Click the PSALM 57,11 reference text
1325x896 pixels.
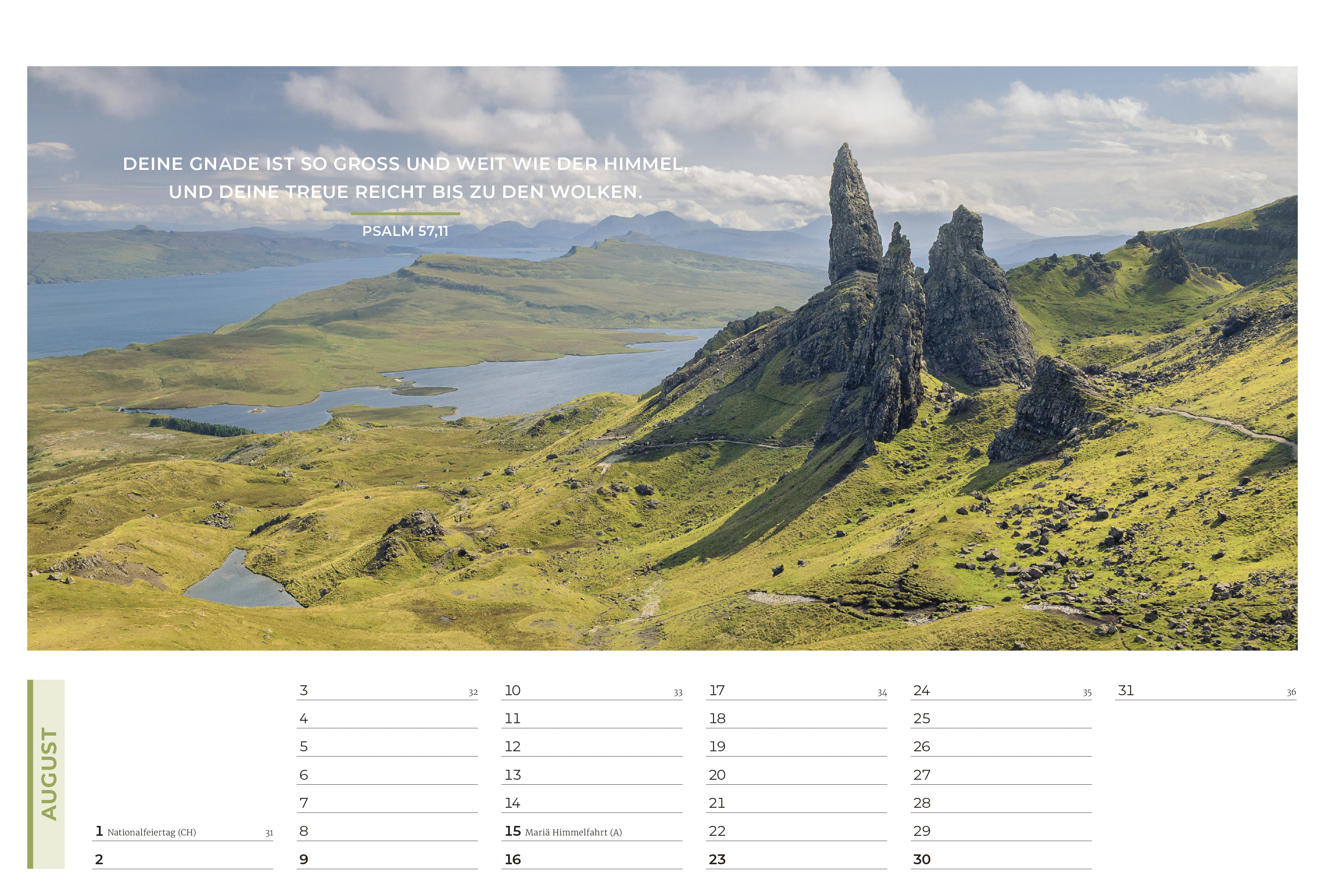[x=406, y=231]
